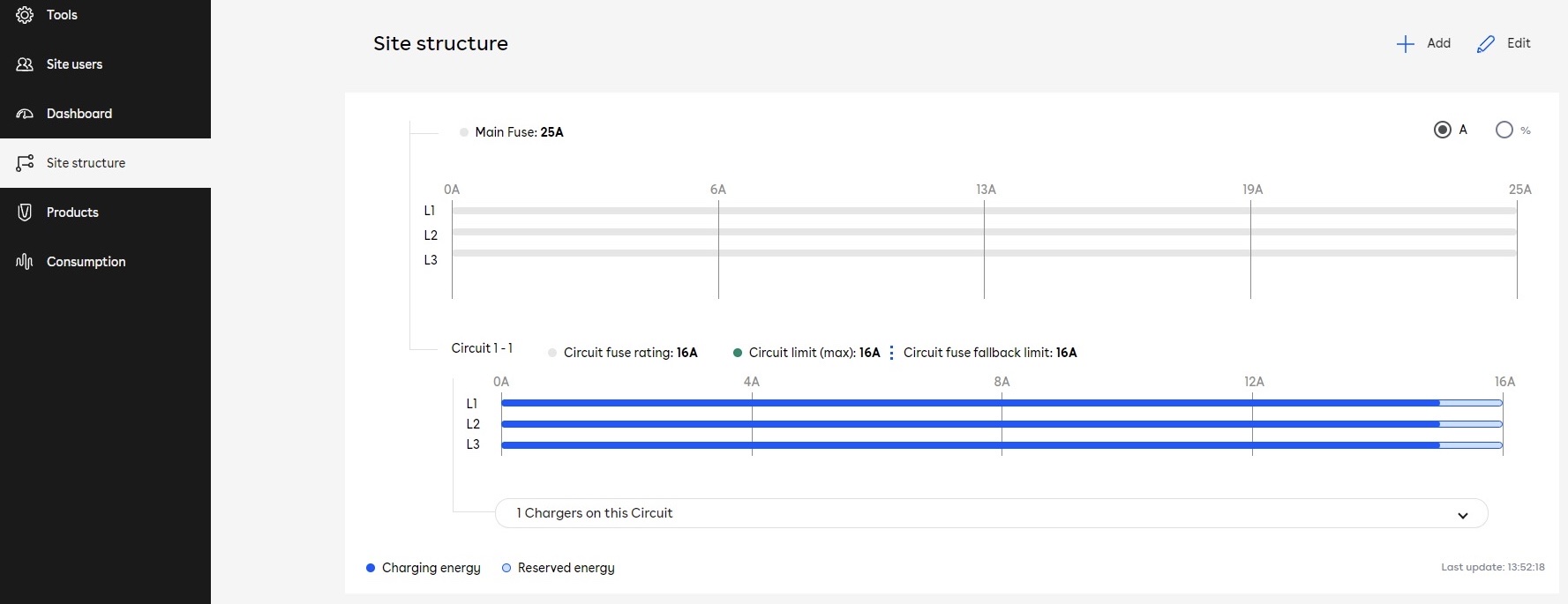1568x604 pixels.
Task: Click the Dashboard speedometer icon
Action: 24,113
